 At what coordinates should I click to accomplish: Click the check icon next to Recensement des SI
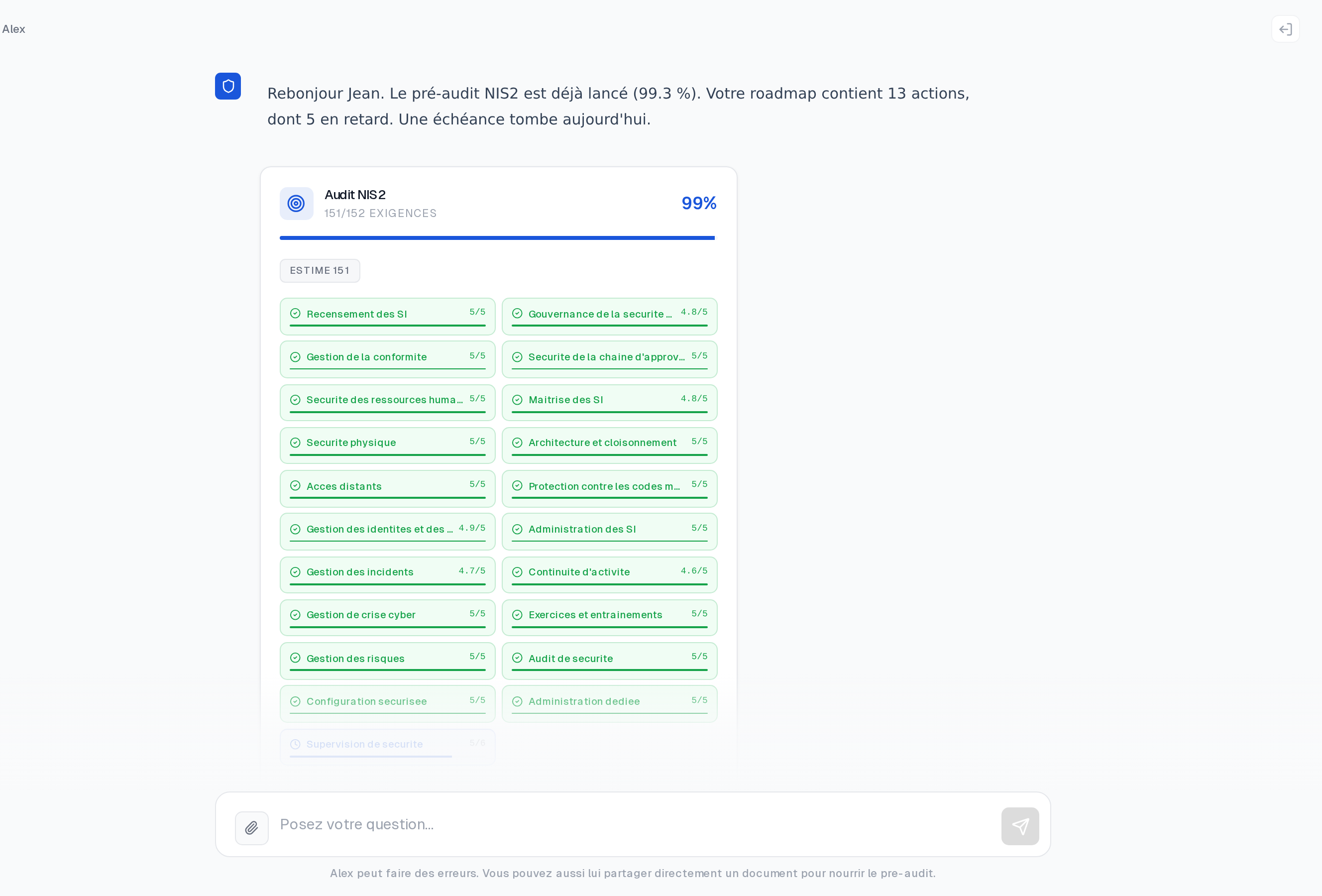pos(295,313)
